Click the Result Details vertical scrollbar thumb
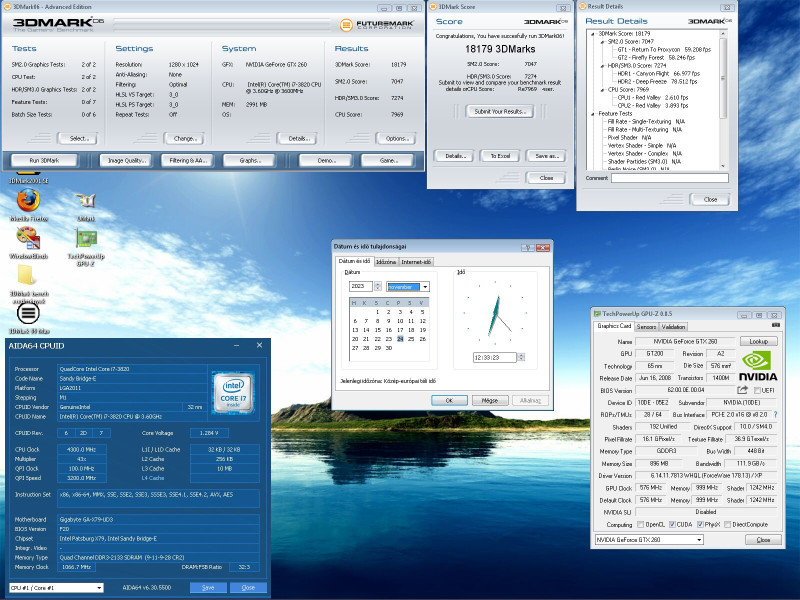The height and width of the screenshot is (600, 800). 722,79
